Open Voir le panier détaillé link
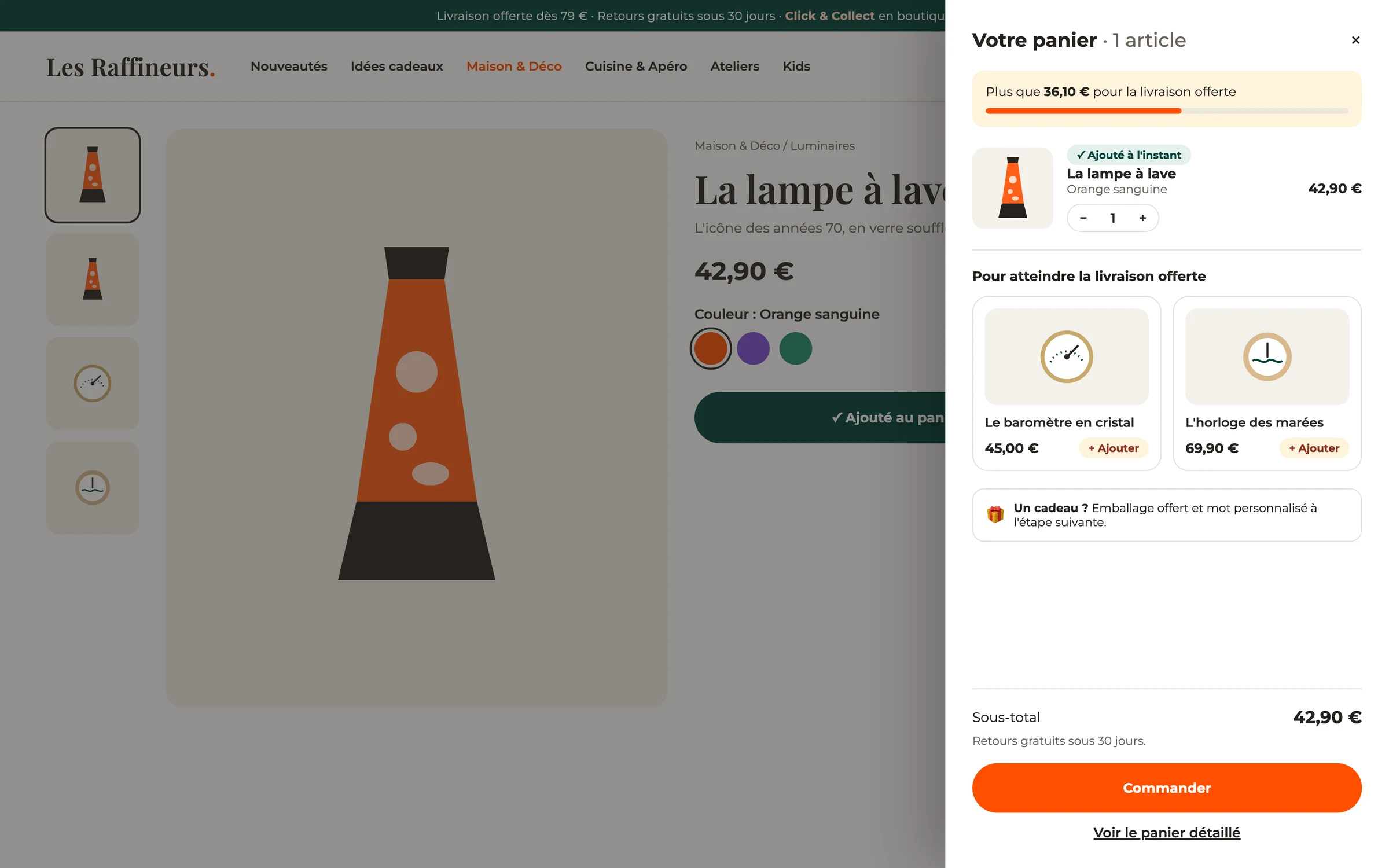Viewport: 1389px width, 868px height. point(1167,832)
